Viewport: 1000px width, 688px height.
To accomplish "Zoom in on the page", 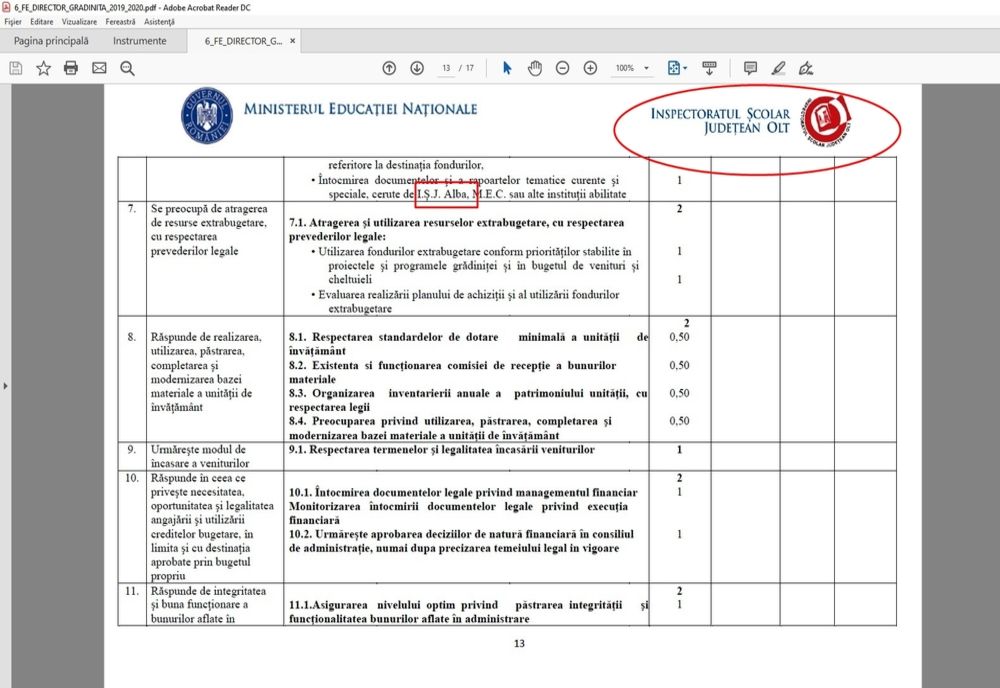I will 590,68.
